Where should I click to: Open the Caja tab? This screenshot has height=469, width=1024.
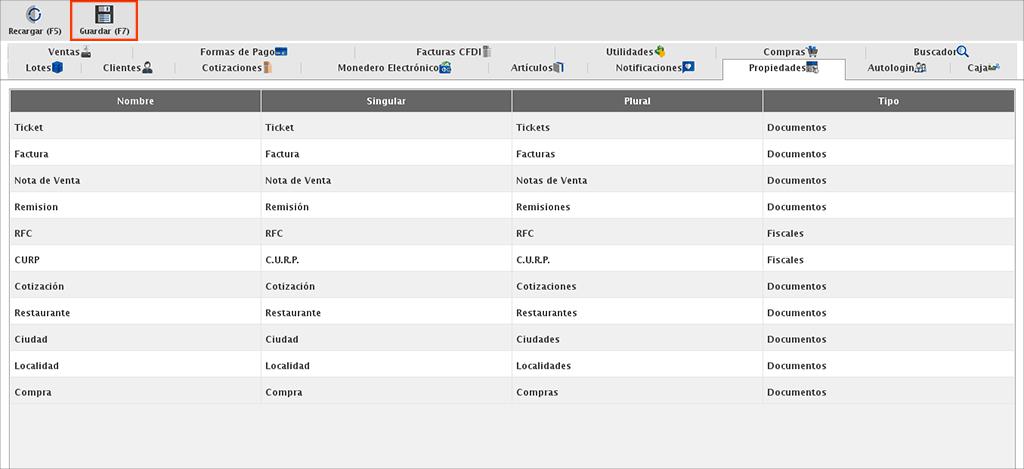tap(983, 68)
